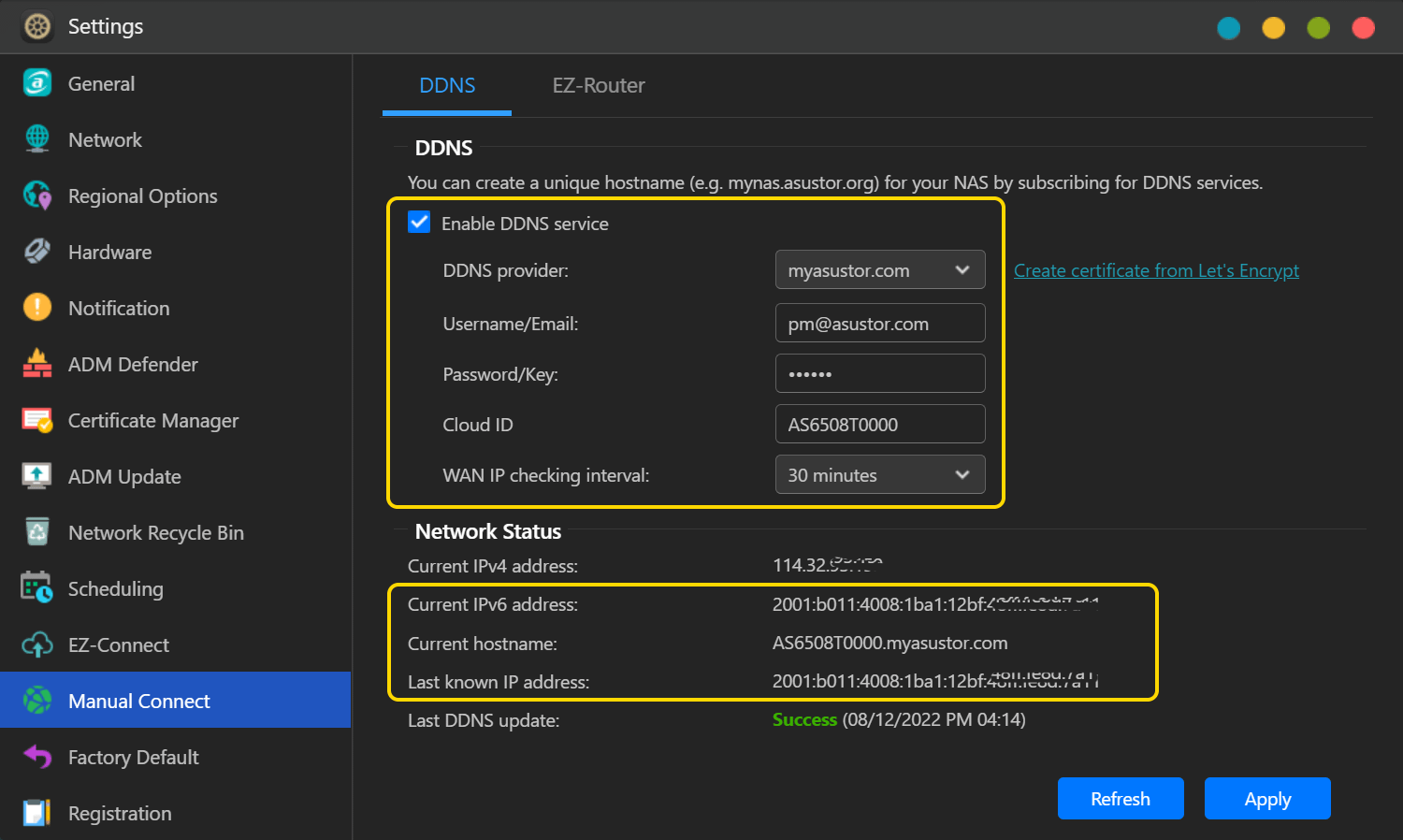Click the Settings gear icon in title bar
Image resolution: width=1403 pixels, height=840 pixels.
[x=37, y=26]
